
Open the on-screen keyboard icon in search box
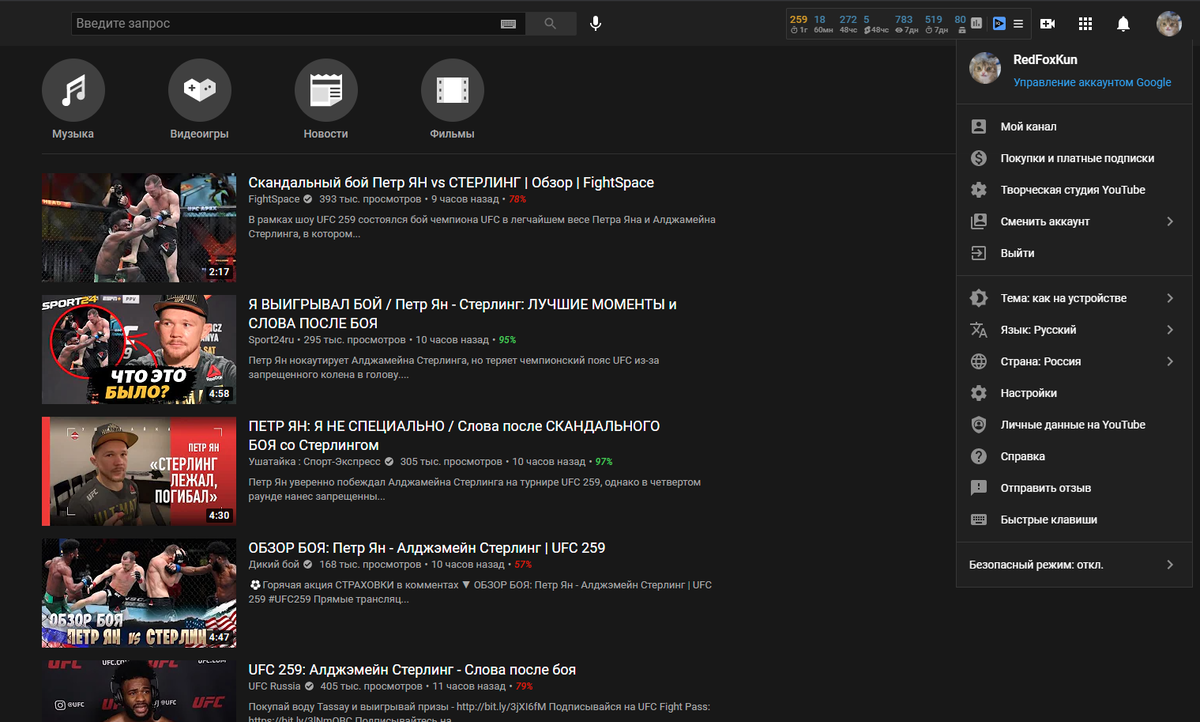508,23
